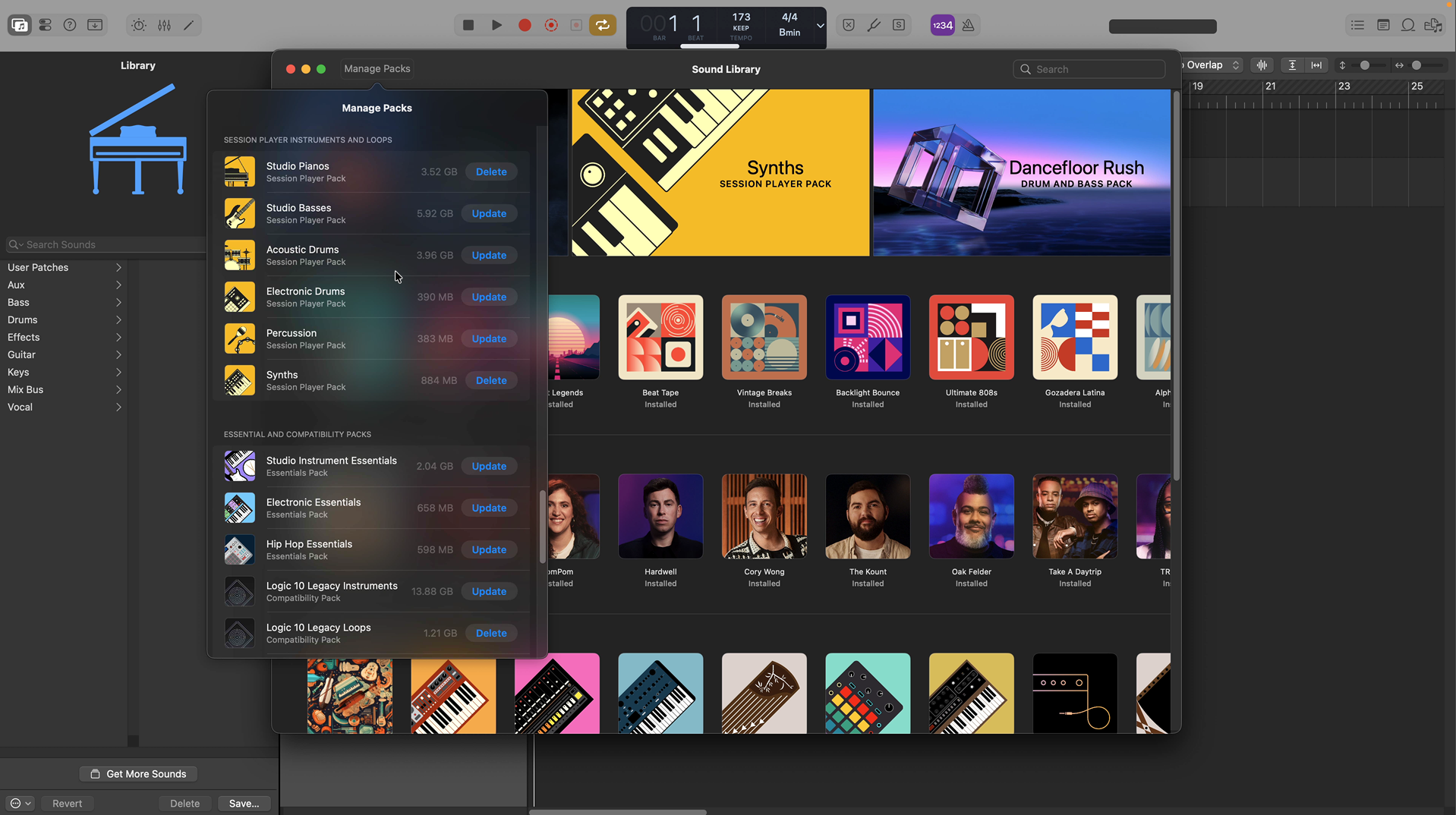
Task: Toggle the Count-in 1234 button
Action: coord(942,25)
